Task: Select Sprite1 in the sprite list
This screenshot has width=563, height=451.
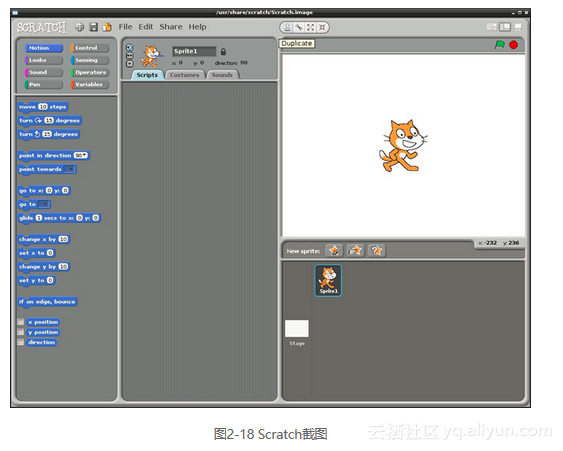Action: 328,280
